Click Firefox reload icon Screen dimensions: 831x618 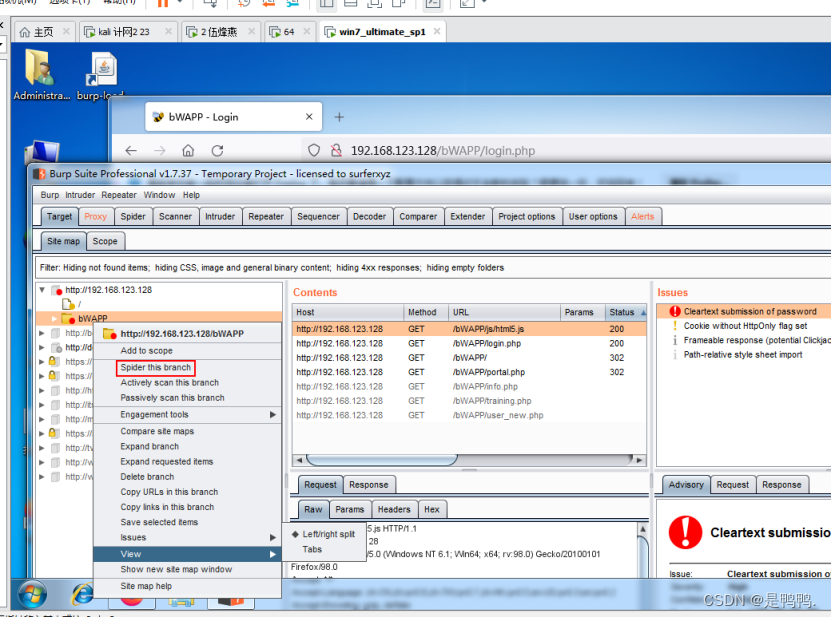(x=217, y=151)
